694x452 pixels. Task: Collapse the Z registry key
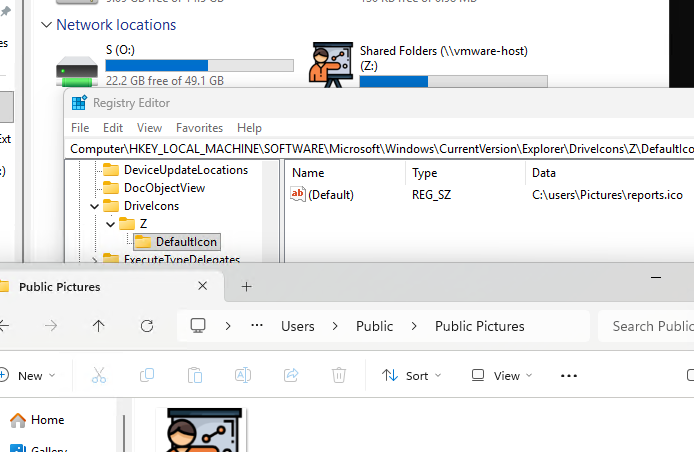[109, 224]
